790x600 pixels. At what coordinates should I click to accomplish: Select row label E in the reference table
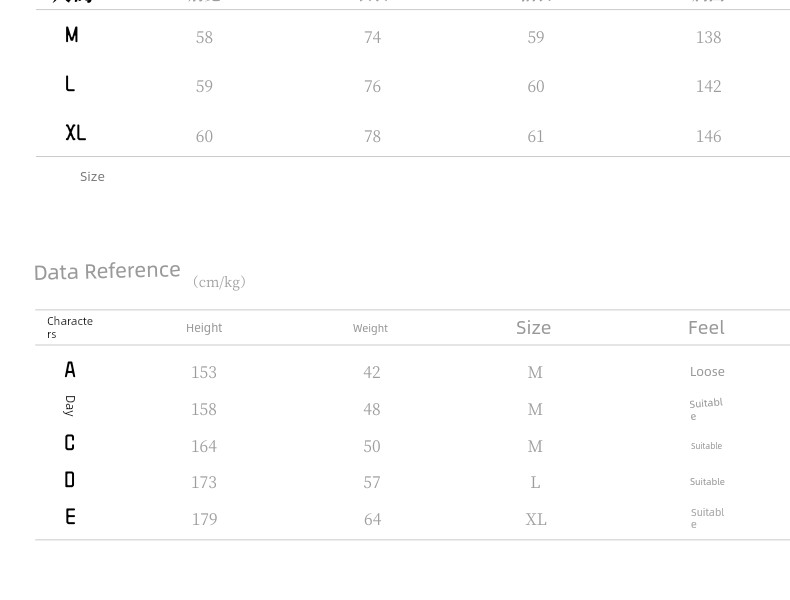pyautogui.click(x=70, y=517)
